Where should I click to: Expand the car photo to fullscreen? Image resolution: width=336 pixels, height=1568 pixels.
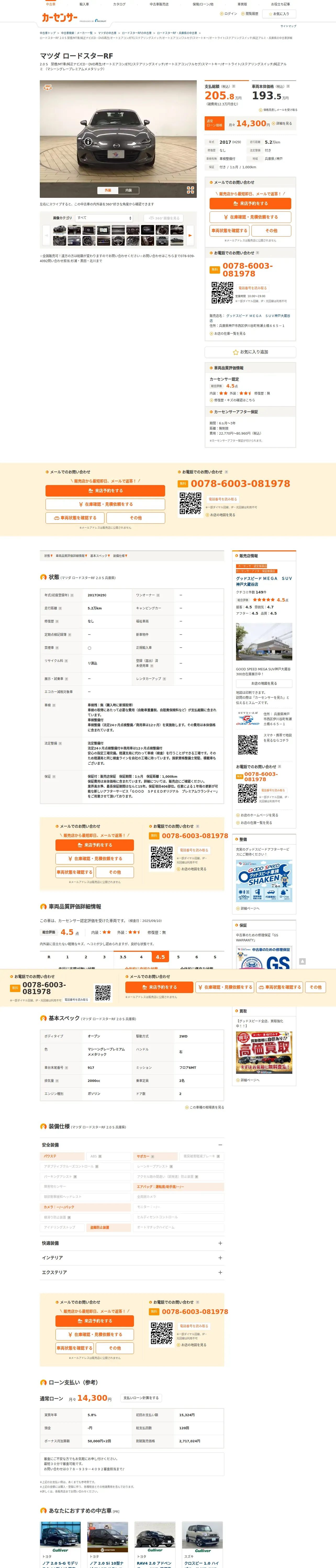[x=190, y=190]
